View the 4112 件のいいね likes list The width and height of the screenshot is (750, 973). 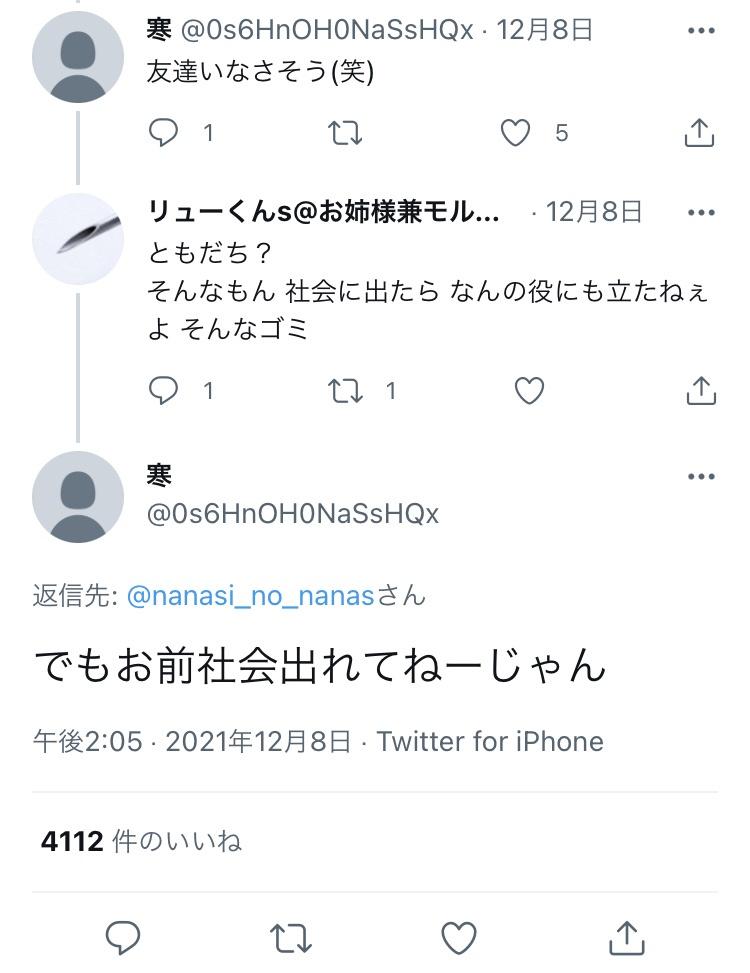point(141,841)
